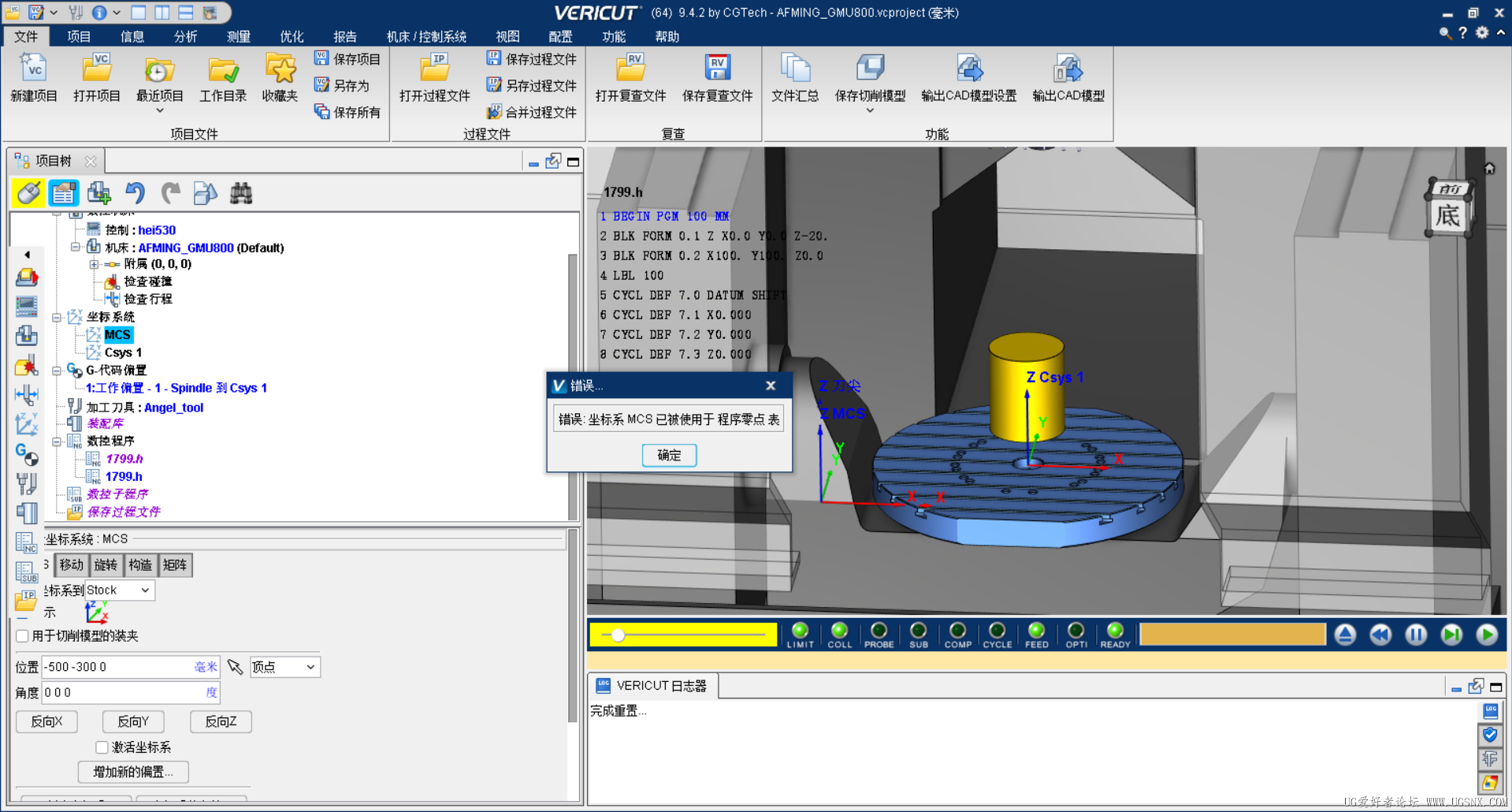This screenshot has height=812, width=1512.
Task: Click the 增加新的偏置 button
Action: click(133, 772)
